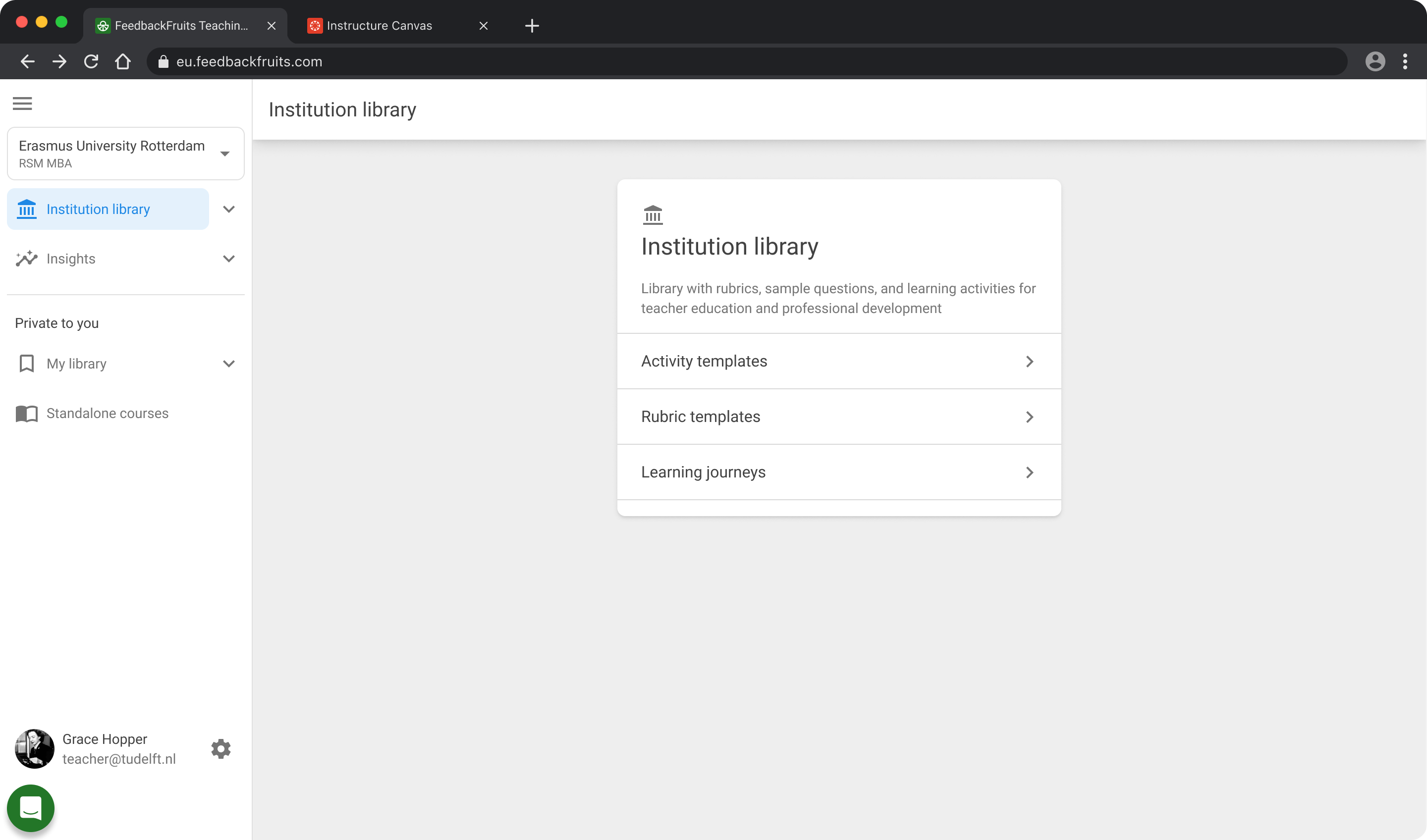The height and width of the screenshot is (840, 1427).
Task: Expand the Institution library sidebar chevron
Action: pos(229,209)
